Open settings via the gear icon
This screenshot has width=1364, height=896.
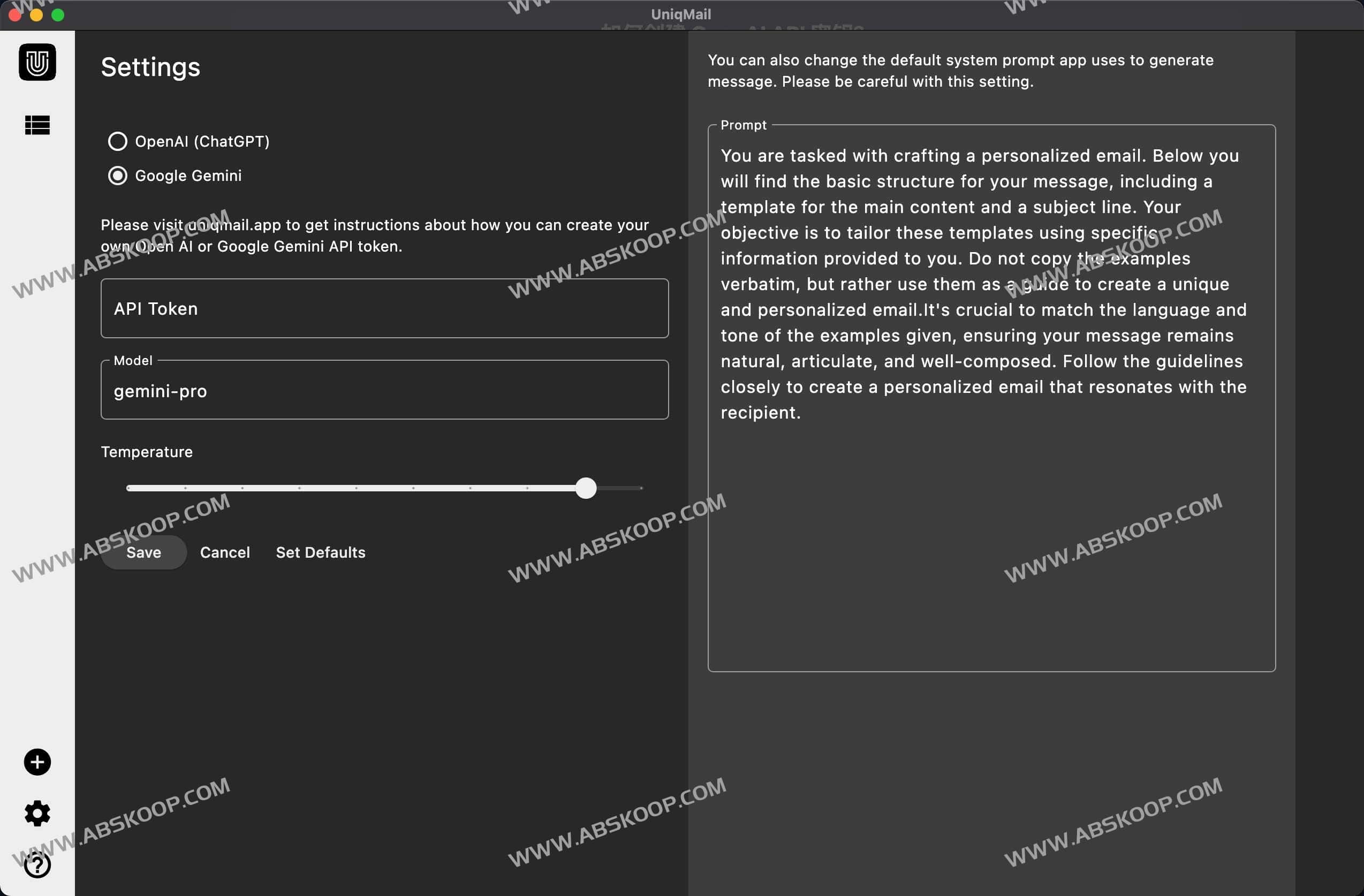pyautogui.click(x=37, y=814)
